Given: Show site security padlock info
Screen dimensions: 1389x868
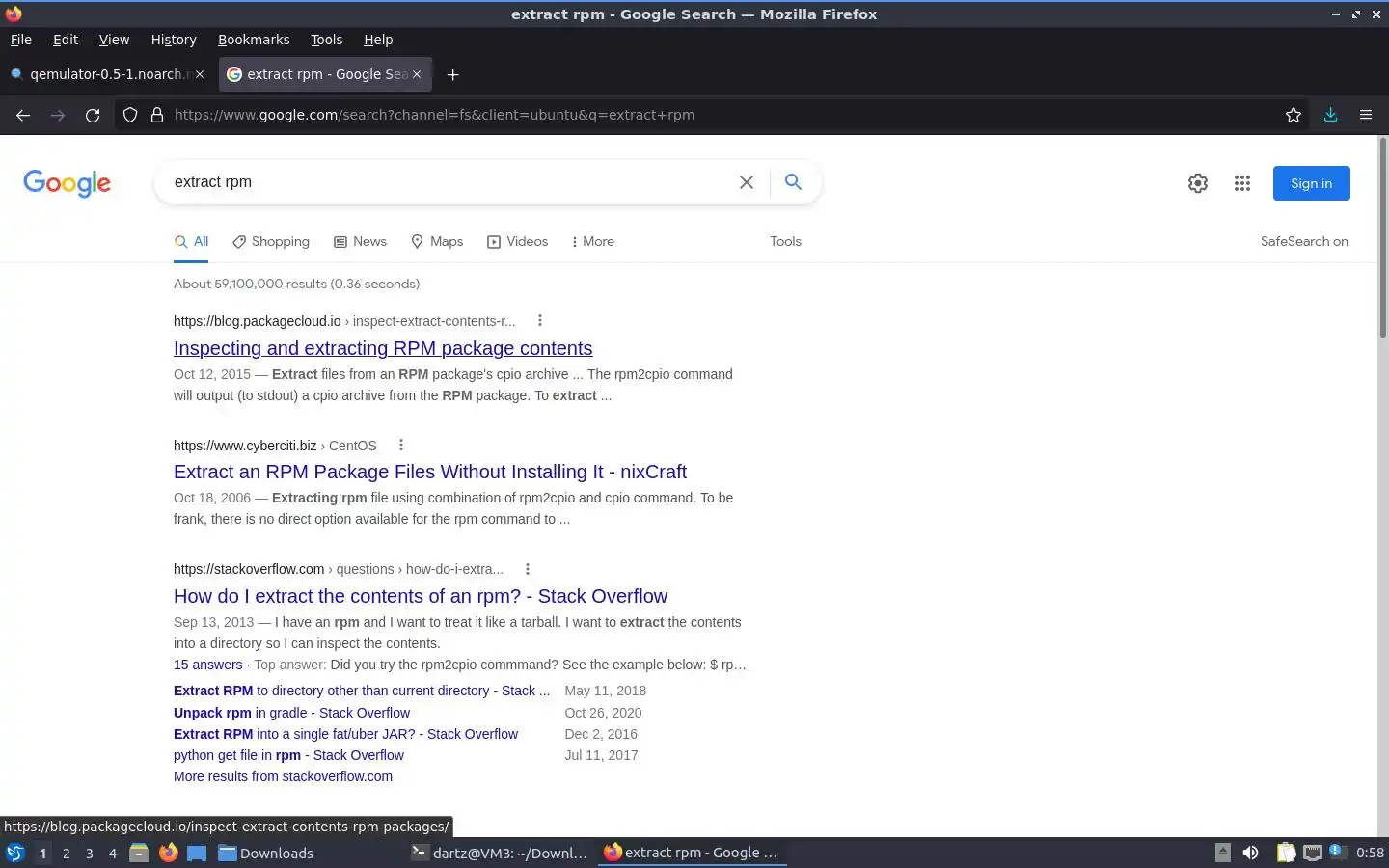Looking at the screenshot, I should coord(157,115).
